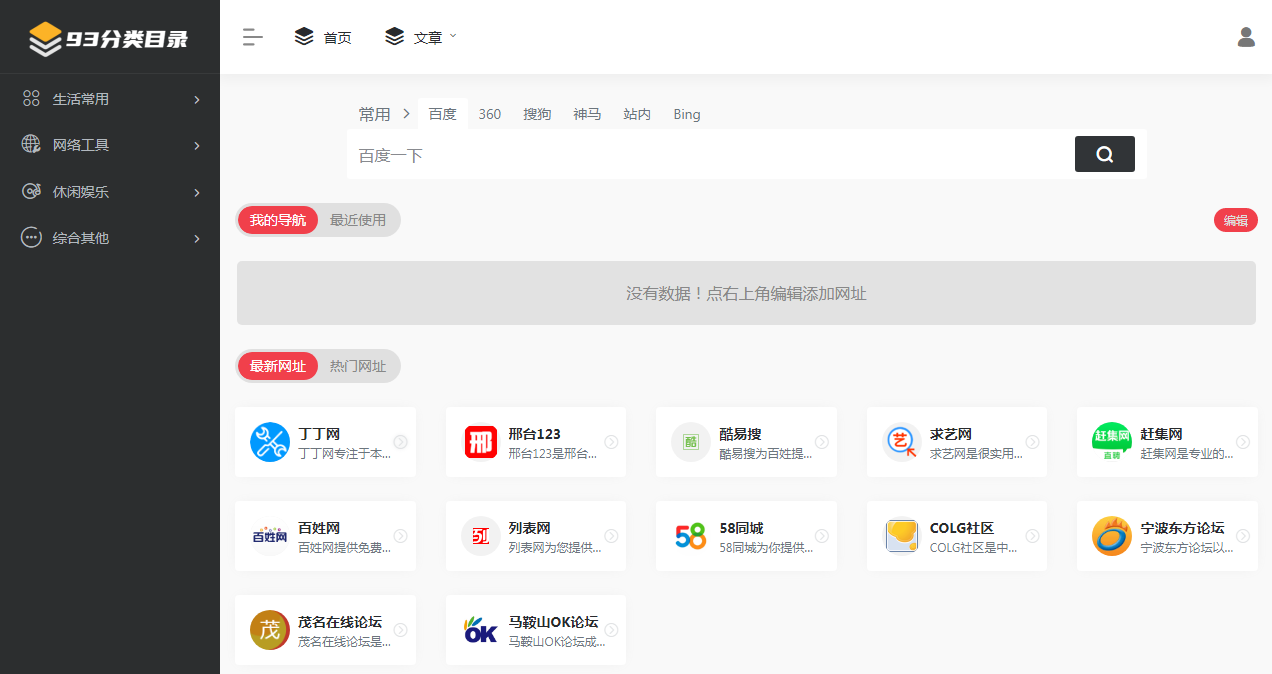Expand the 休闲娱乐 sidebar category
The width and height of the screenshot is (1272, 674).
(x=110, y=192)
